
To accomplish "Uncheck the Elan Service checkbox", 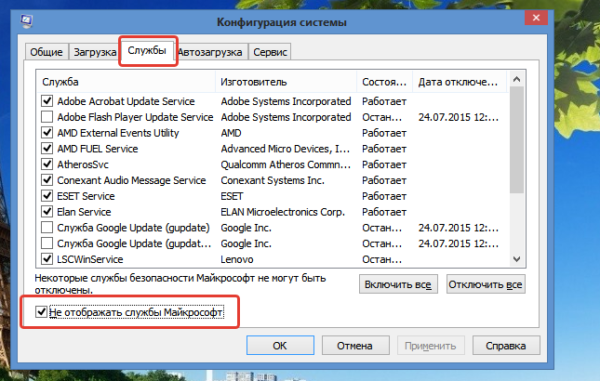I will tap(47, 212).
